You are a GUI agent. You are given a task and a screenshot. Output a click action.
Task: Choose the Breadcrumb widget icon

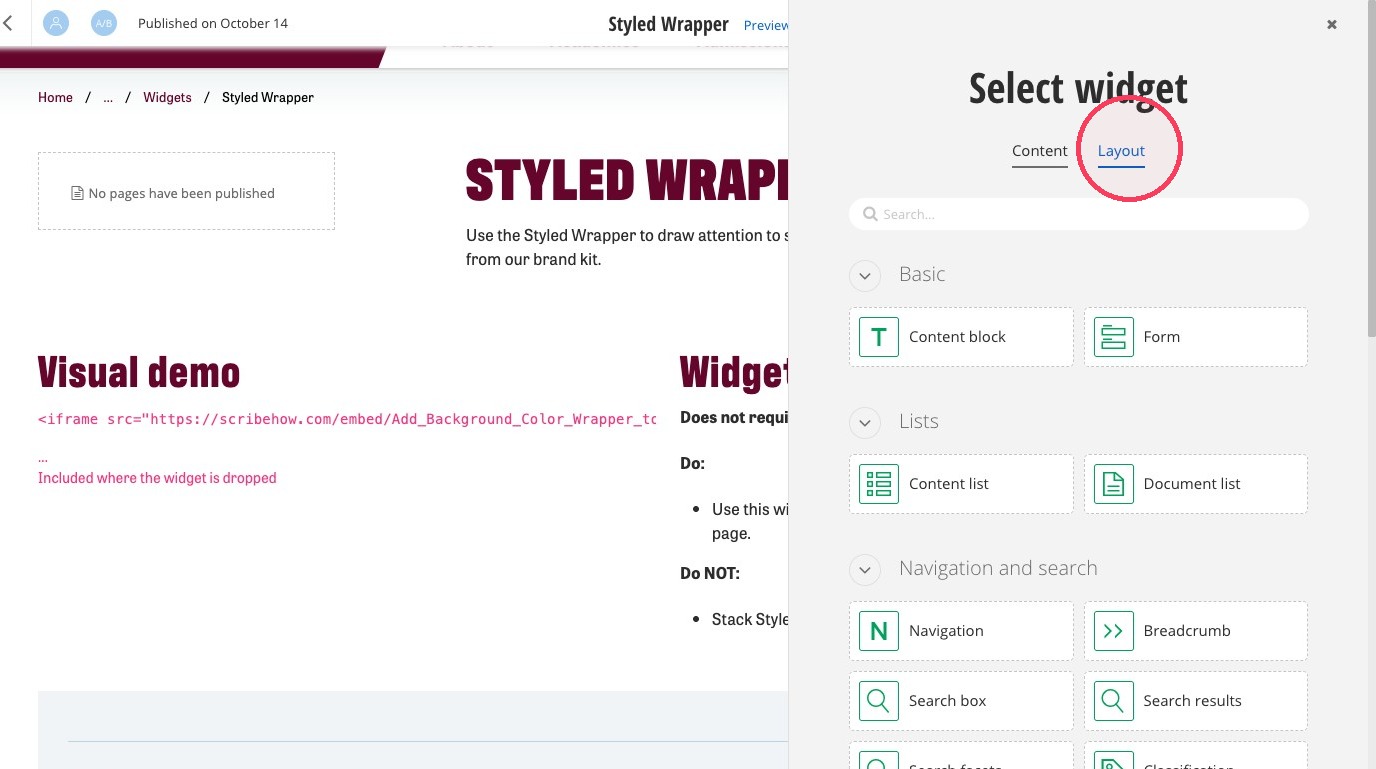(x=1113, y=631)
